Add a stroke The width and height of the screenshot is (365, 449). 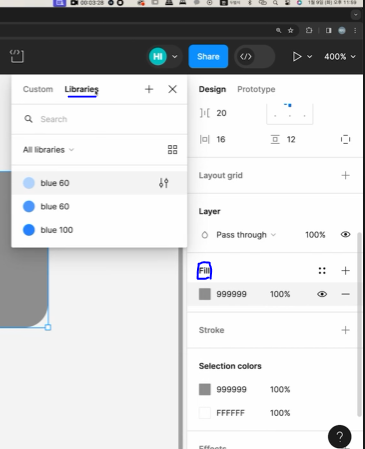point(346,330)
